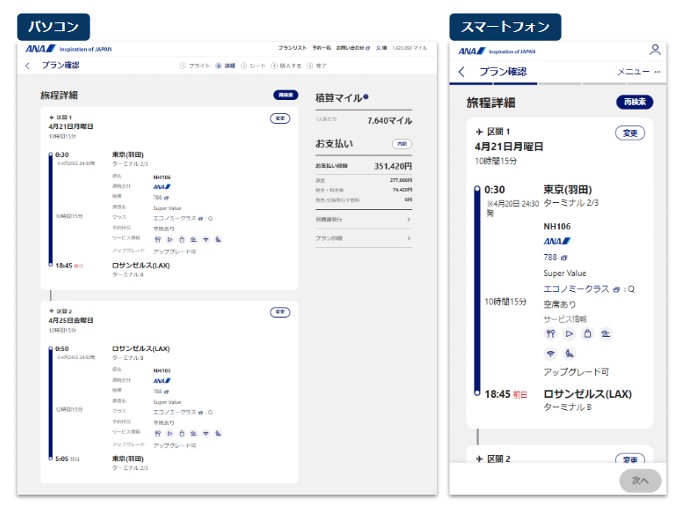Select the 詳細 step in the PC progress bar
This screenshot has height=512, width=690.
click(x=225, y=66)
